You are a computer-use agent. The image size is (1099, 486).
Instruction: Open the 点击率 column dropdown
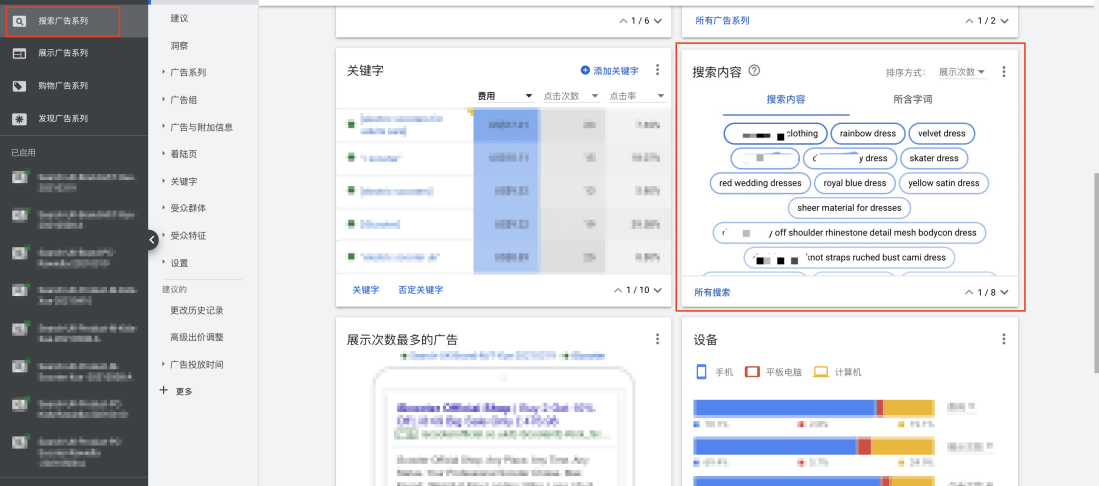(636, 96)
